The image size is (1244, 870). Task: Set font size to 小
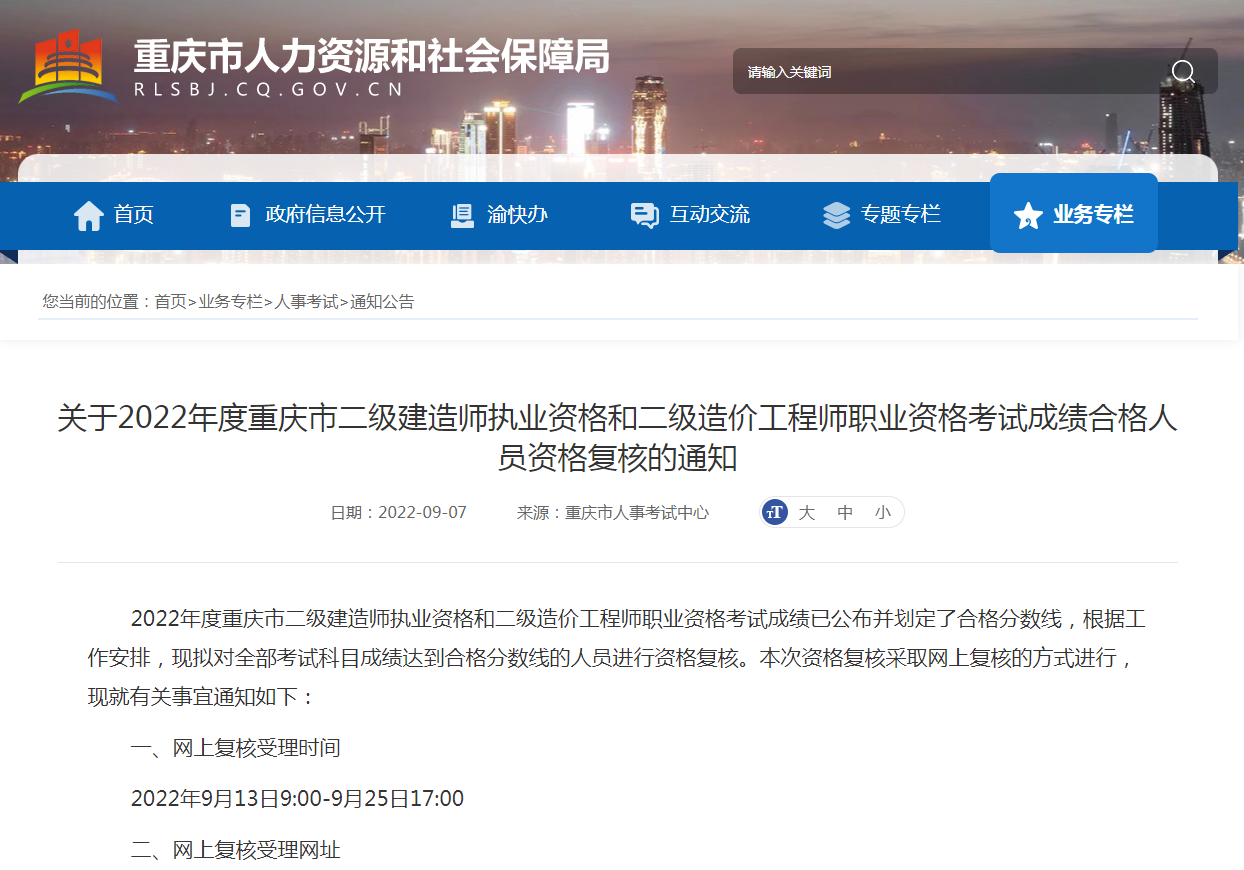(x=882, y=513)
